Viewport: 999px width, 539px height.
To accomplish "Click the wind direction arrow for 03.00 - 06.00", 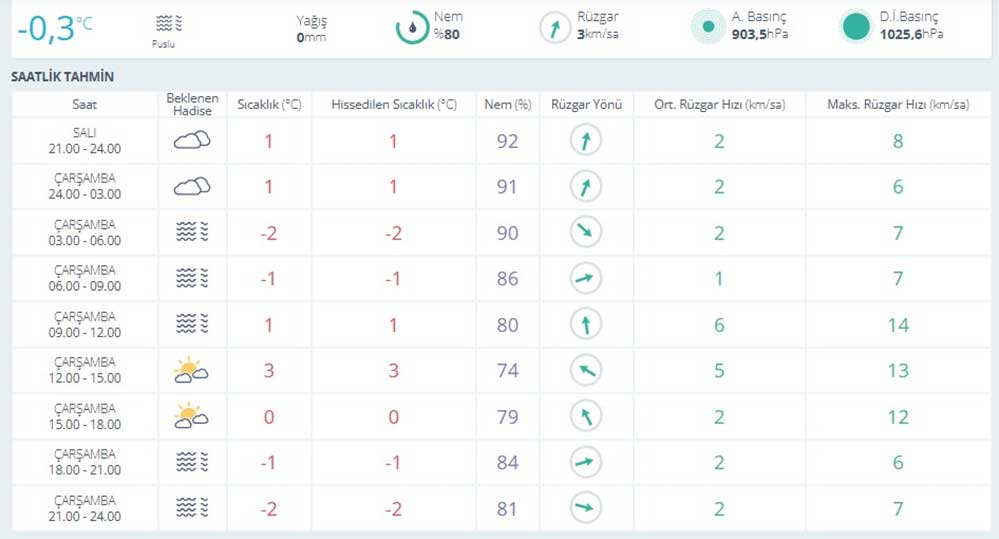I will click(586, 233).
